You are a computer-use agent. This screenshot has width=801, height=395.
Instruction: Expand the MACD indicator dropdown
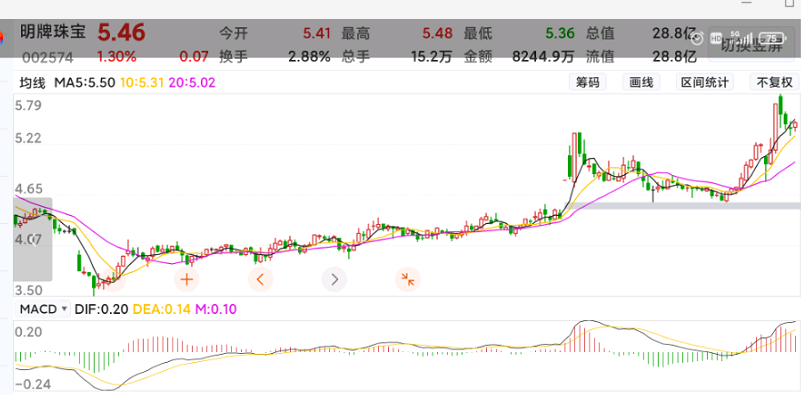coord(44,309)
